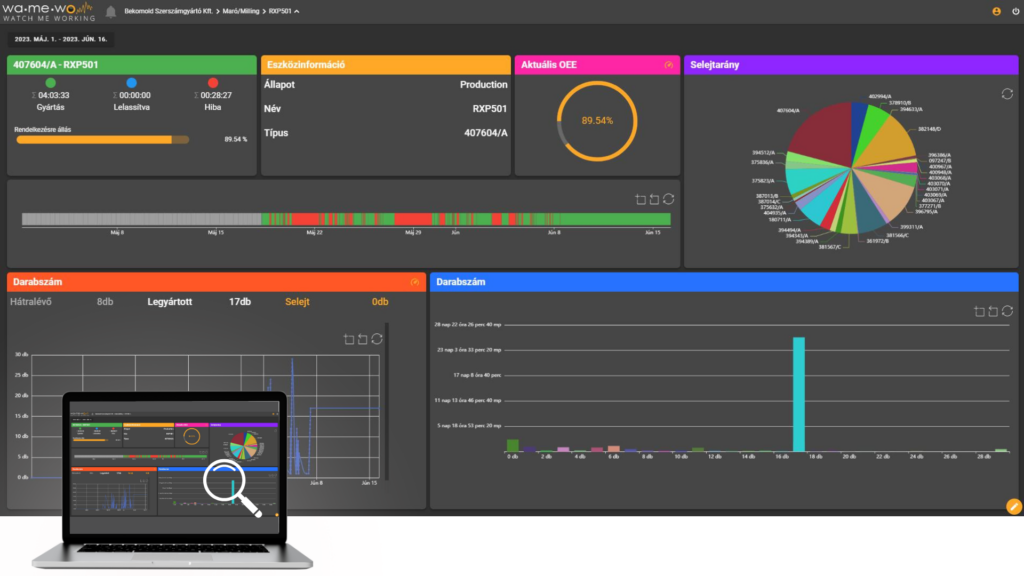Click the Legyártott label
Viewport: 1024px width, 576px height.
170,302
